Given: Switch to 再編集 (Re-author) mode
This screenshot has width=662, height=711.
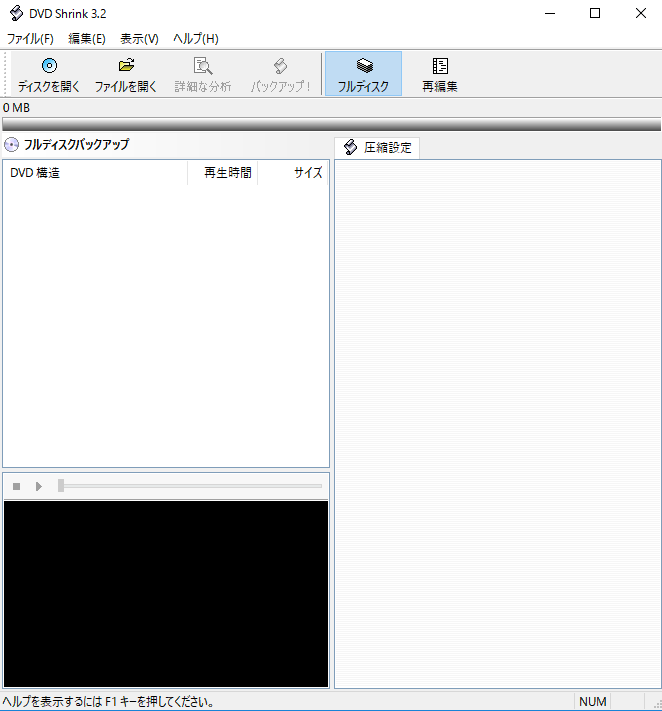Looking at the screenshot, I should (440, 74).
